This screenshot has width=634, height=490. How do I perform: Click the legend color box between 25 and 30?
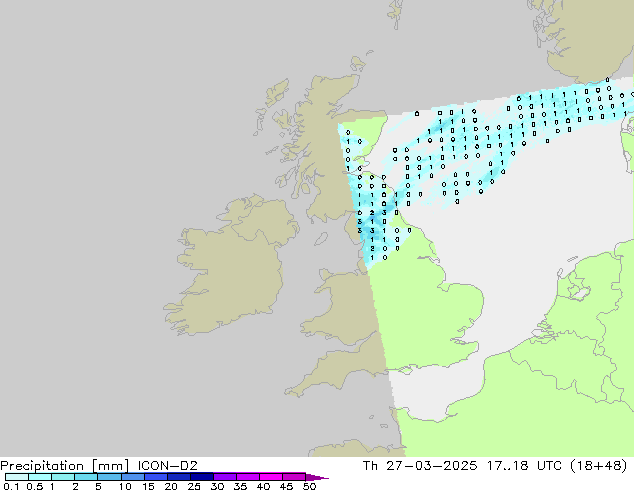coord(202,477)
